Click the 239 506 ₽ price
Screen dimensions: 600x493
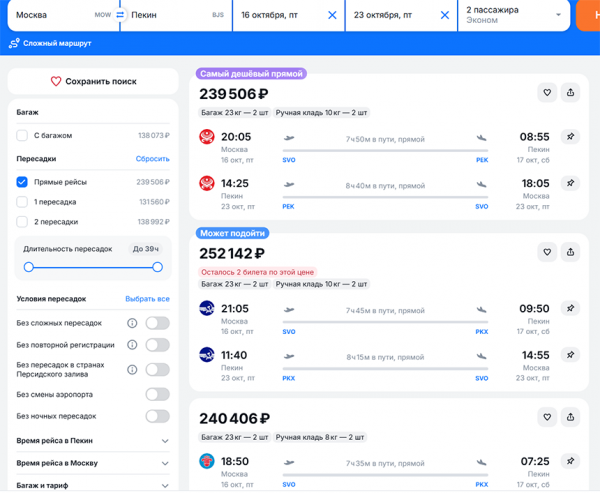tap(234, 94)
